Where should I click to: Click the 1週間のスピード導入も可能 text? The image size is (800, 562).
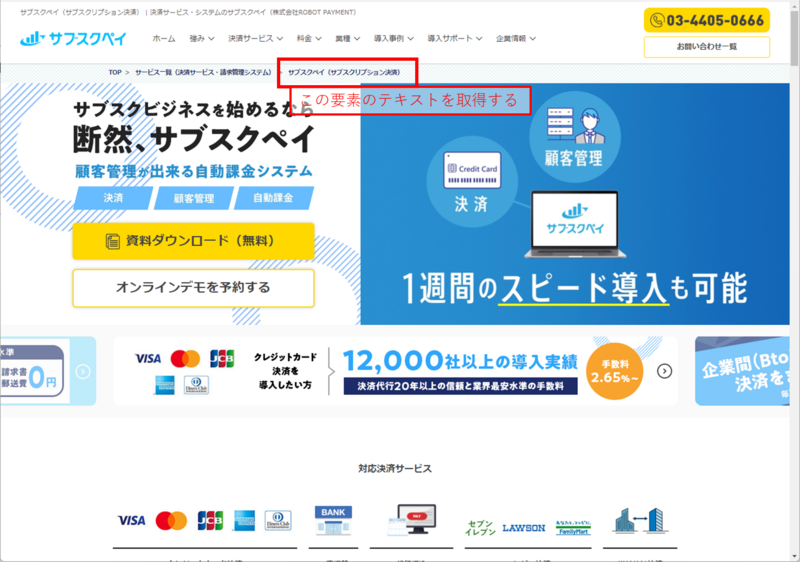(x=575, y=288)
